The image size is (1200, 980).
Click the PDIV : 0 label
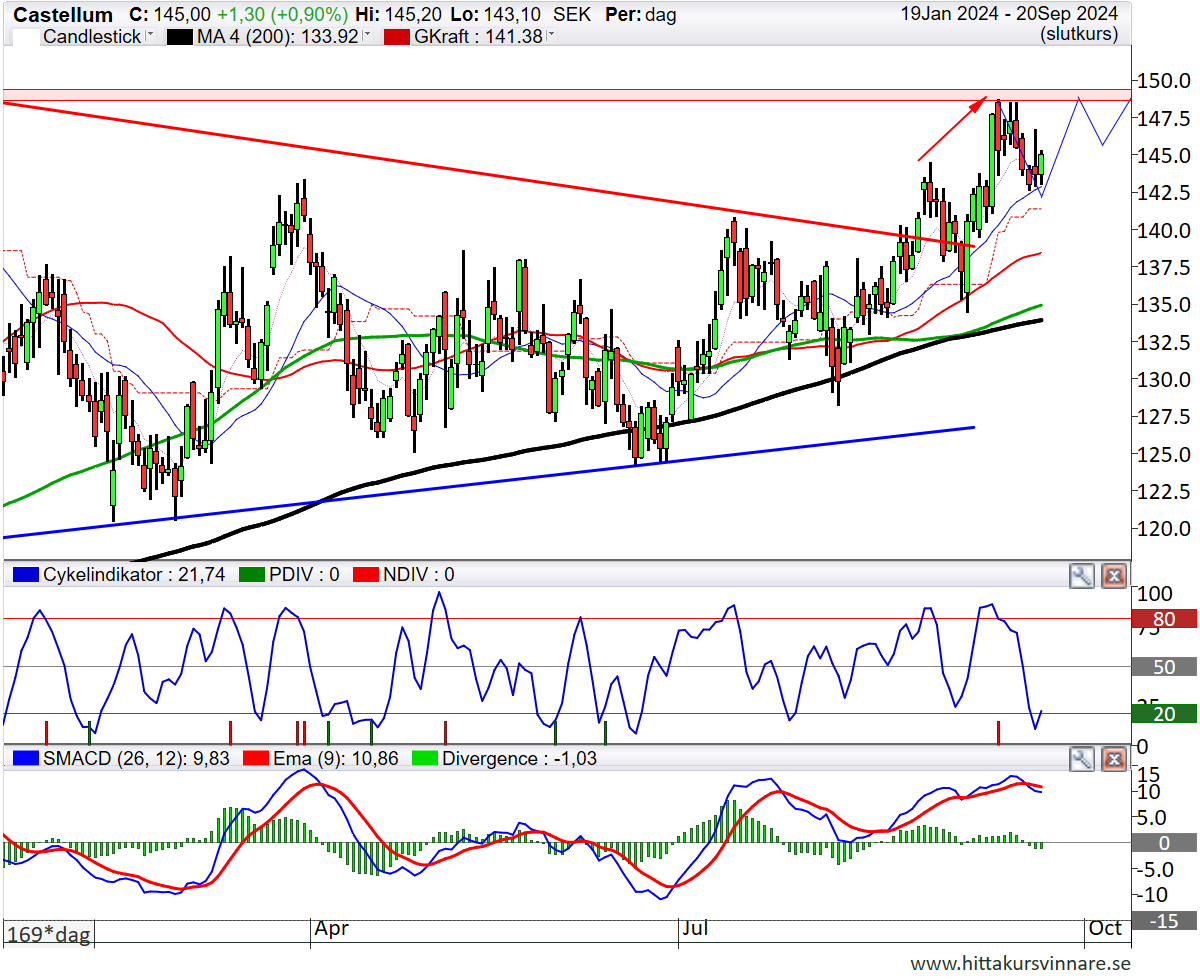click(306, 575)
